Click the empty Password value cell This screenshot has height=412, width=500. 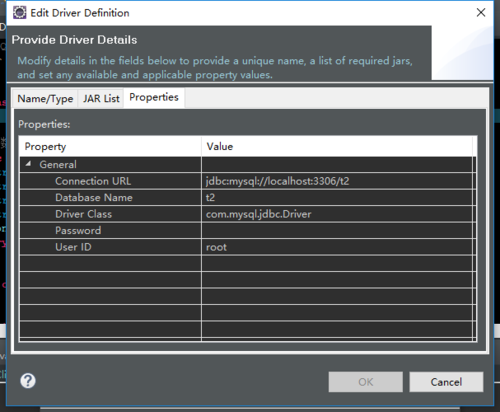(337, 230)
